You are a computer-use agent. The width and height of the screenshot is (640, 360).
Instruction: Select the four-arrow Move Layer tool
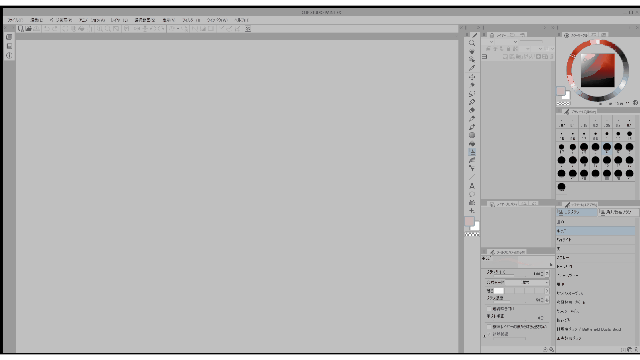(x=472, y=77)
